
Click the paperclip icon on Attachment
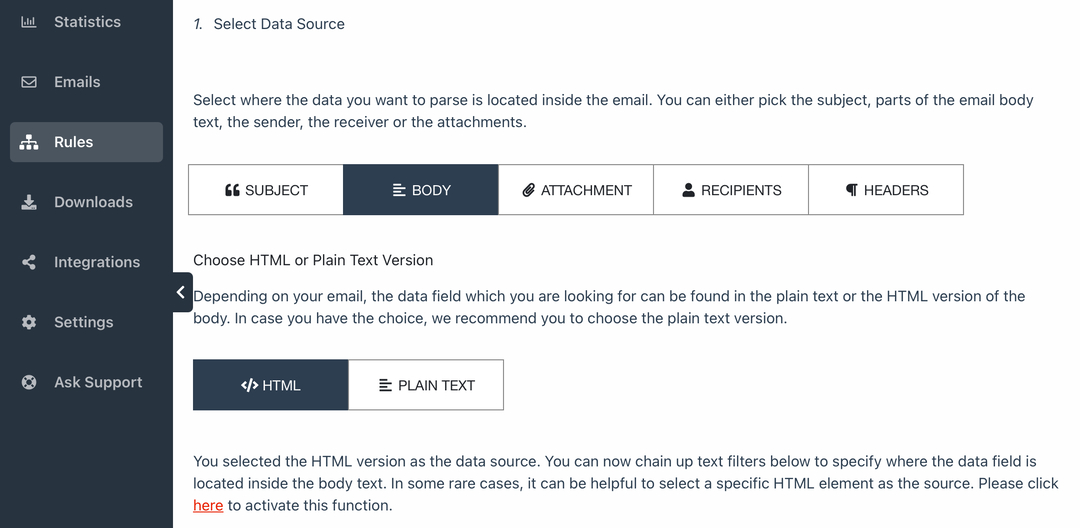(x=528, y=190)
